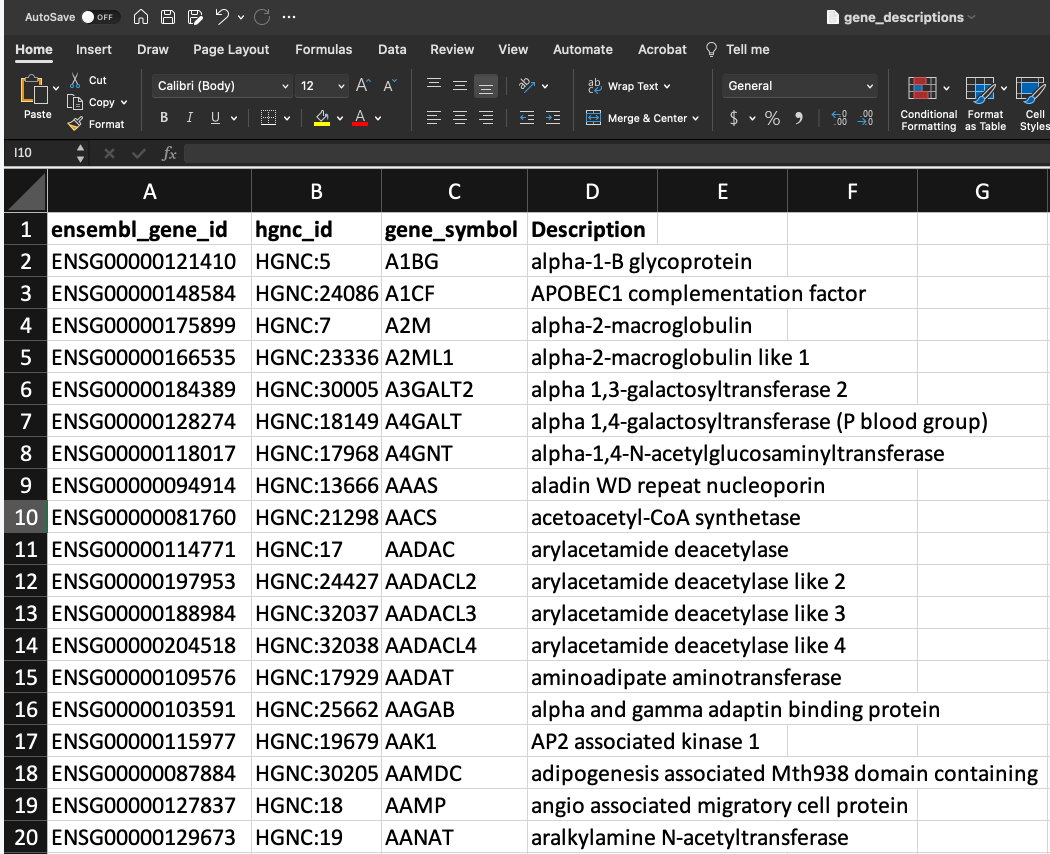Click the Undo arrow icon
This screenshot has width=1050, height=854.
(x=222, y=17)
